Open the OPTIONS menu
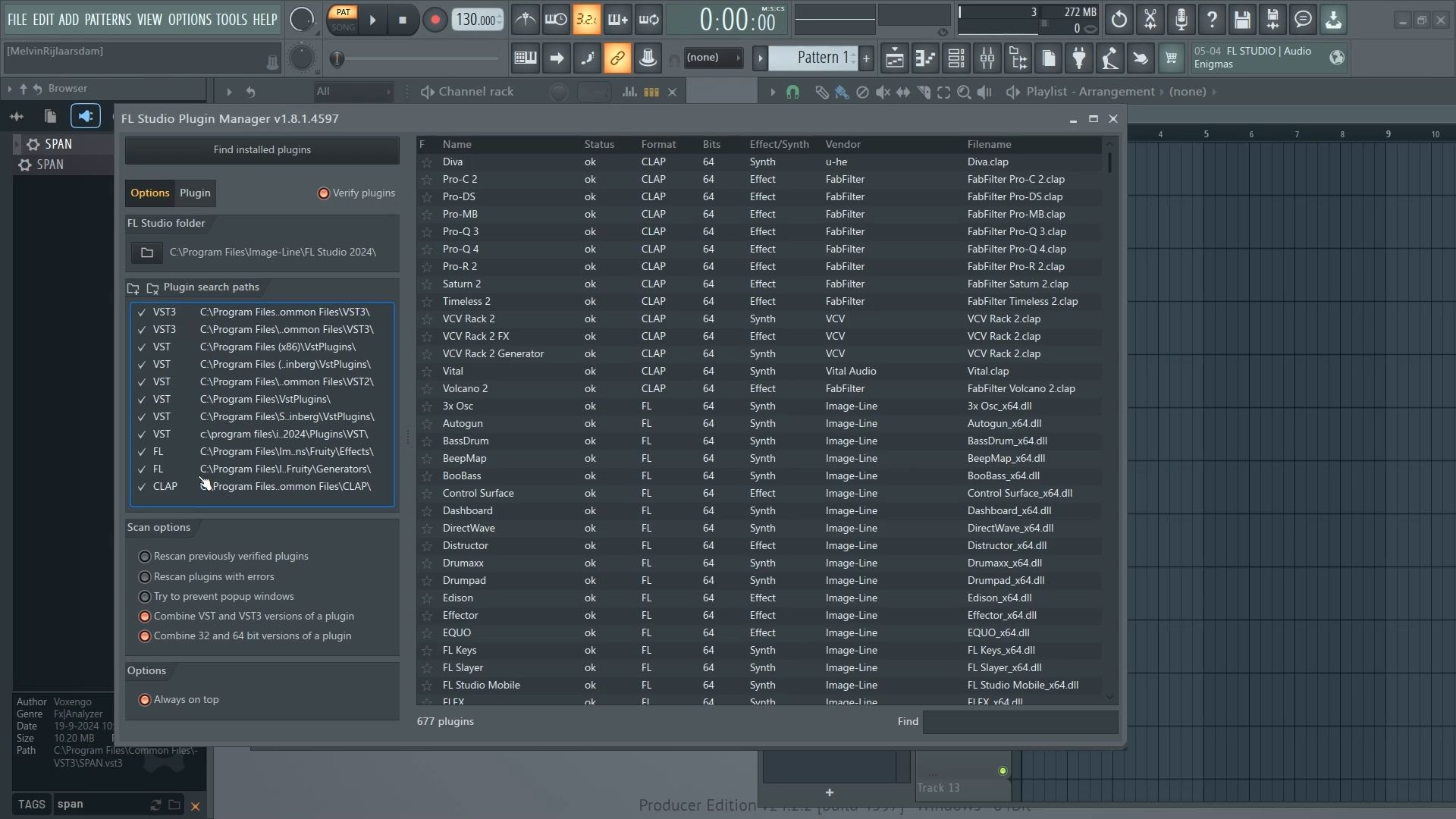The width and height of the screenshot is (1456, 819). click(190, 20)
